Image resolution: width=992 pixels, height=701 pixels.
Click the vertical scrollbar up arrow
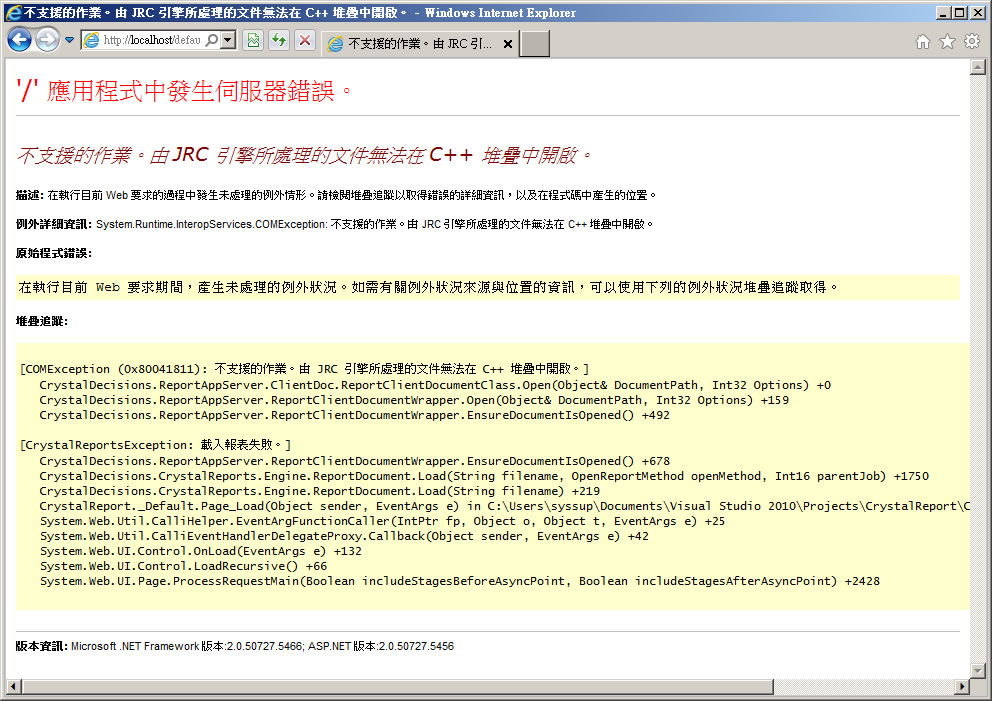978,66
